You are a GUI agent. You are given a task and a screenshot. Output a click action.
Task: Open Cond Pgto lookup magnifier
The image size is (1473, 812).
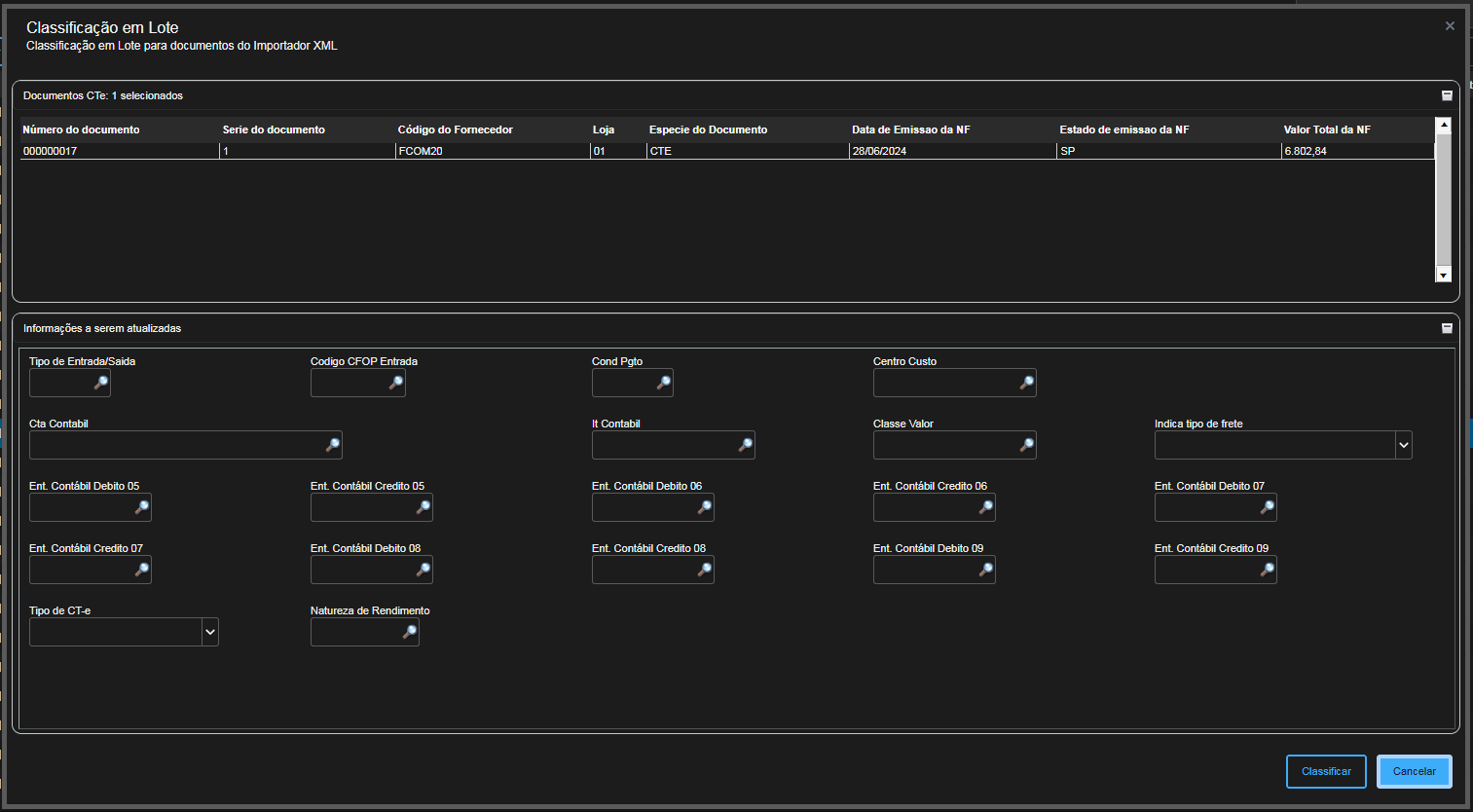click(663, 383)
